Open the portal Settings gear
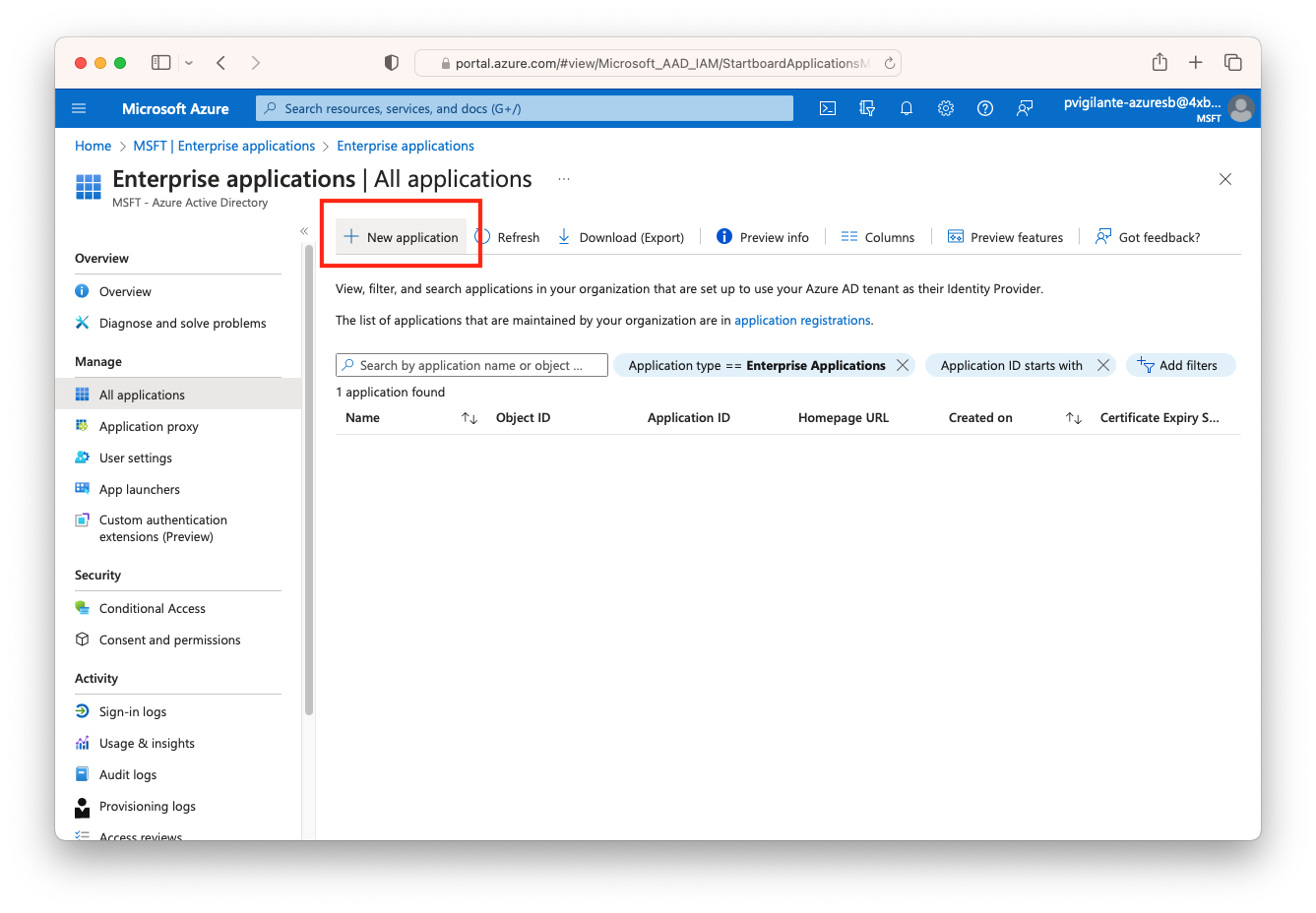Screen dimensions: 1316x913 click(x=946, y=108)
